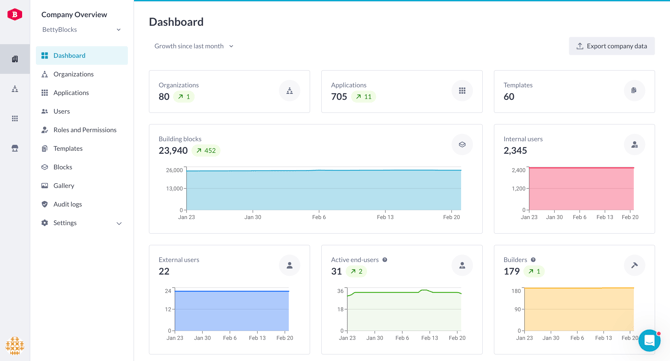Viewport: 670px width, 361px height.
Task: Click the Builders growth badge showing 1
Action: (x=534, y=271)
